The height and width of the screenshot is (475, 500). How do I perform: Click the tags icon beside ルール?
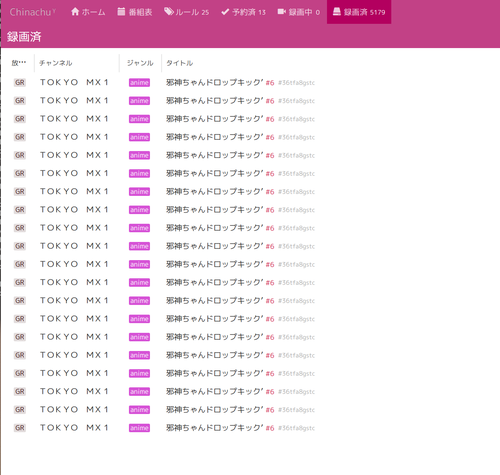[169, 12]
